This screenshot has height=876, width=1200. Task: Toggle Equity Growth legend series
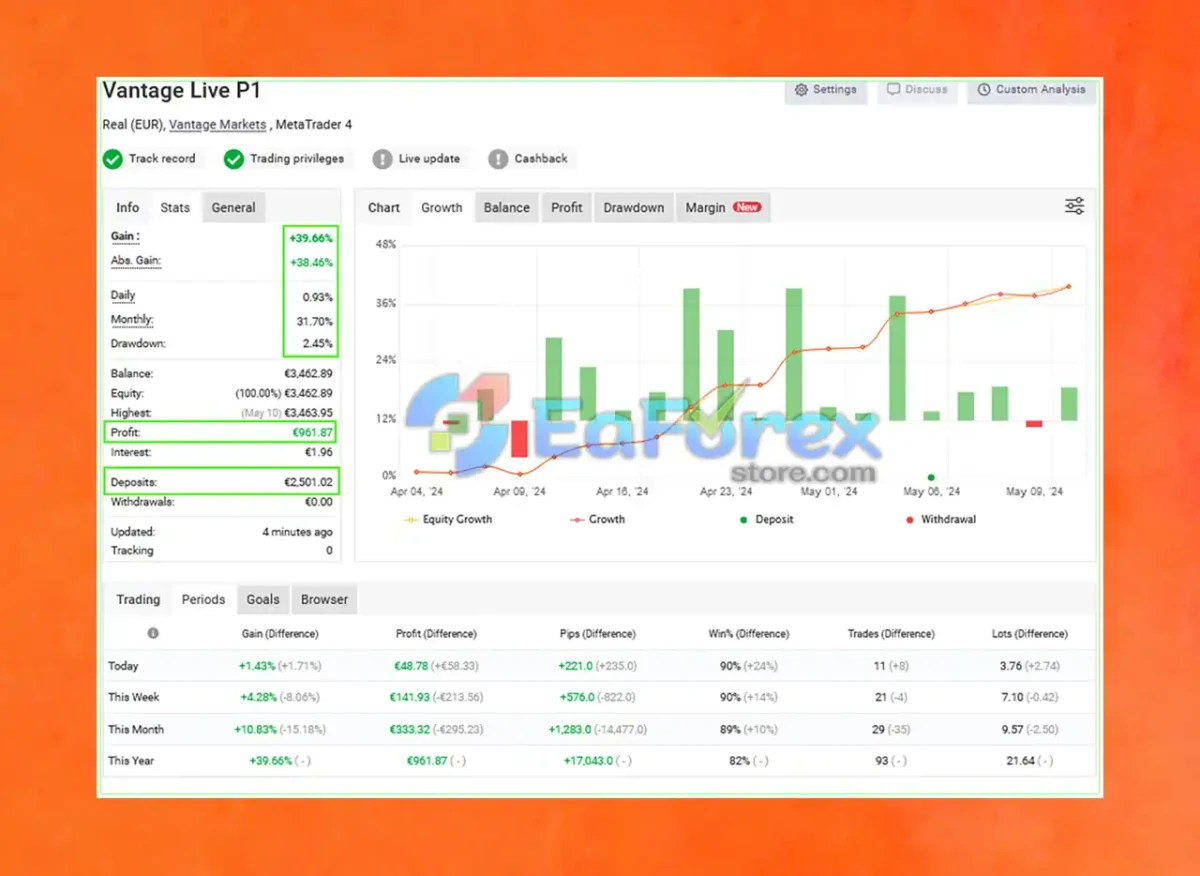click(x=448, y=519)
